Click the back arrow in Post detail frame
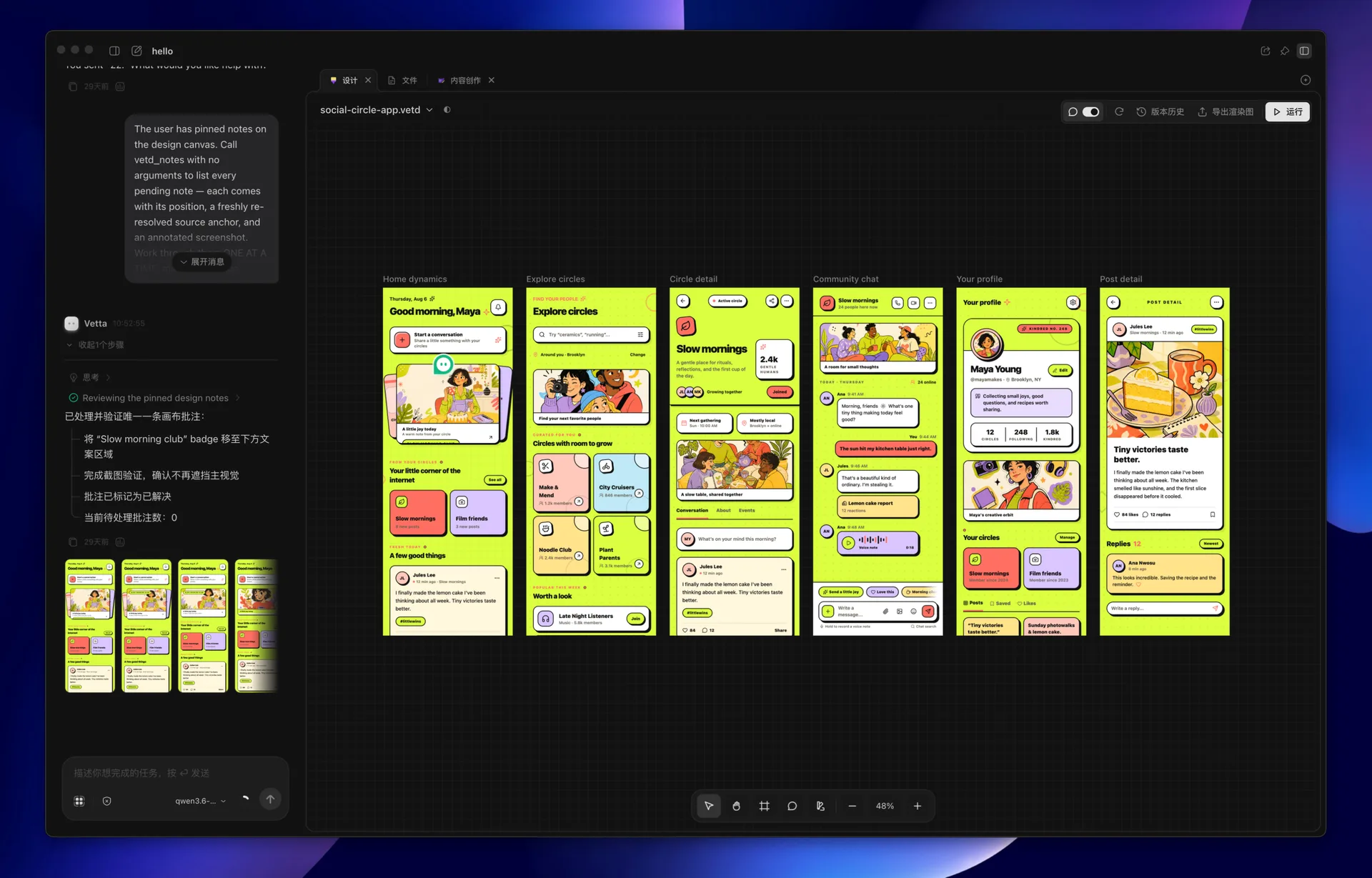The width and height of the screenshot is (1372, 878). 1113,302
